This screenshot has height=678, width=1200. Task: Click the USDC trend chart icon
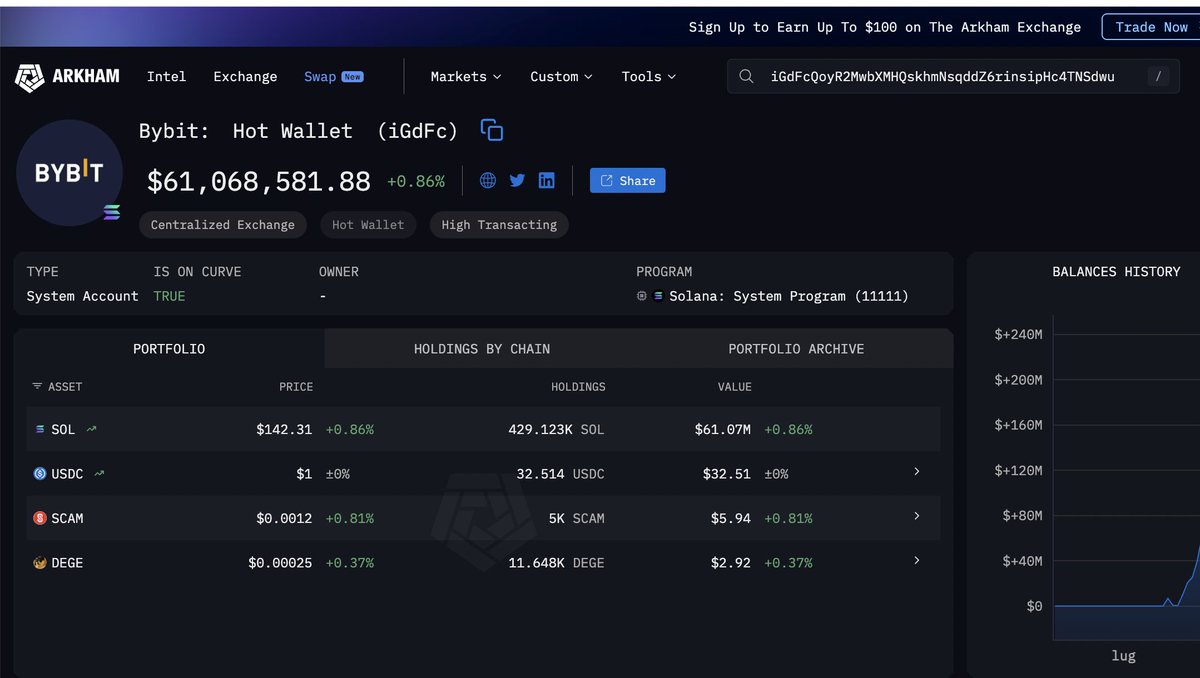(99, 474)
